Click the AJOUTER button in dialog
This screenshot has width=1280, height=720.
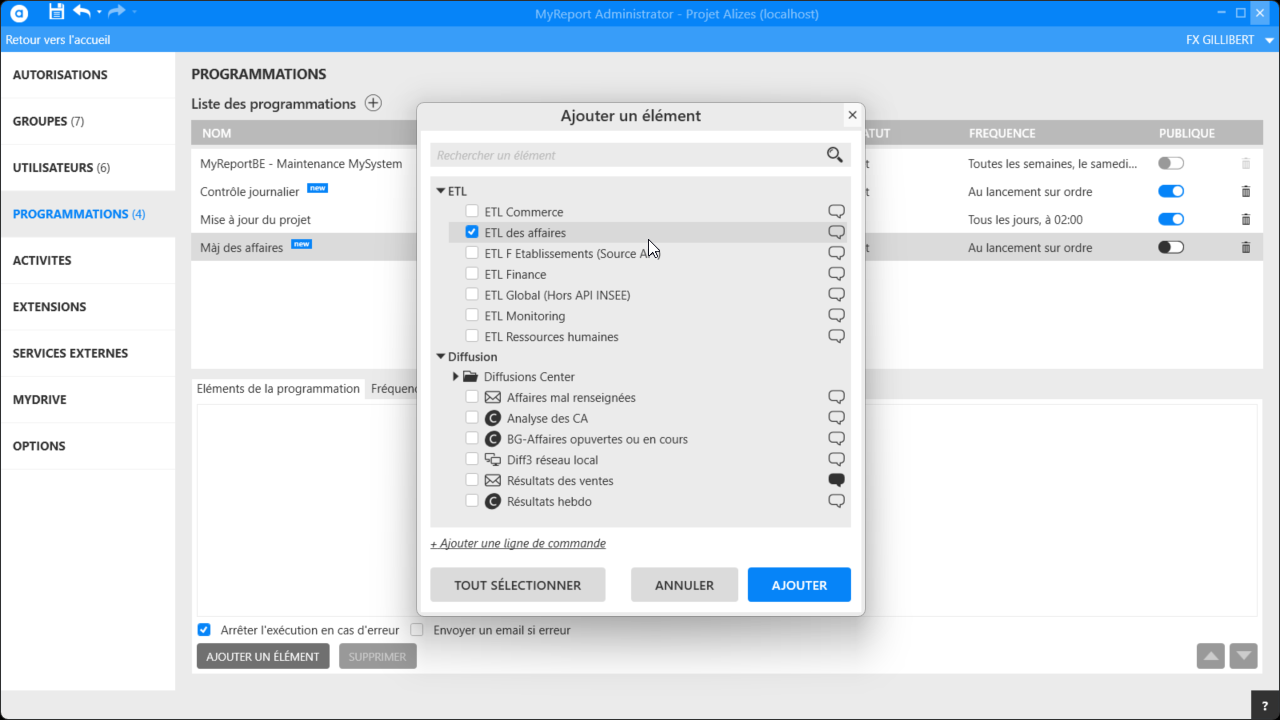799,585
